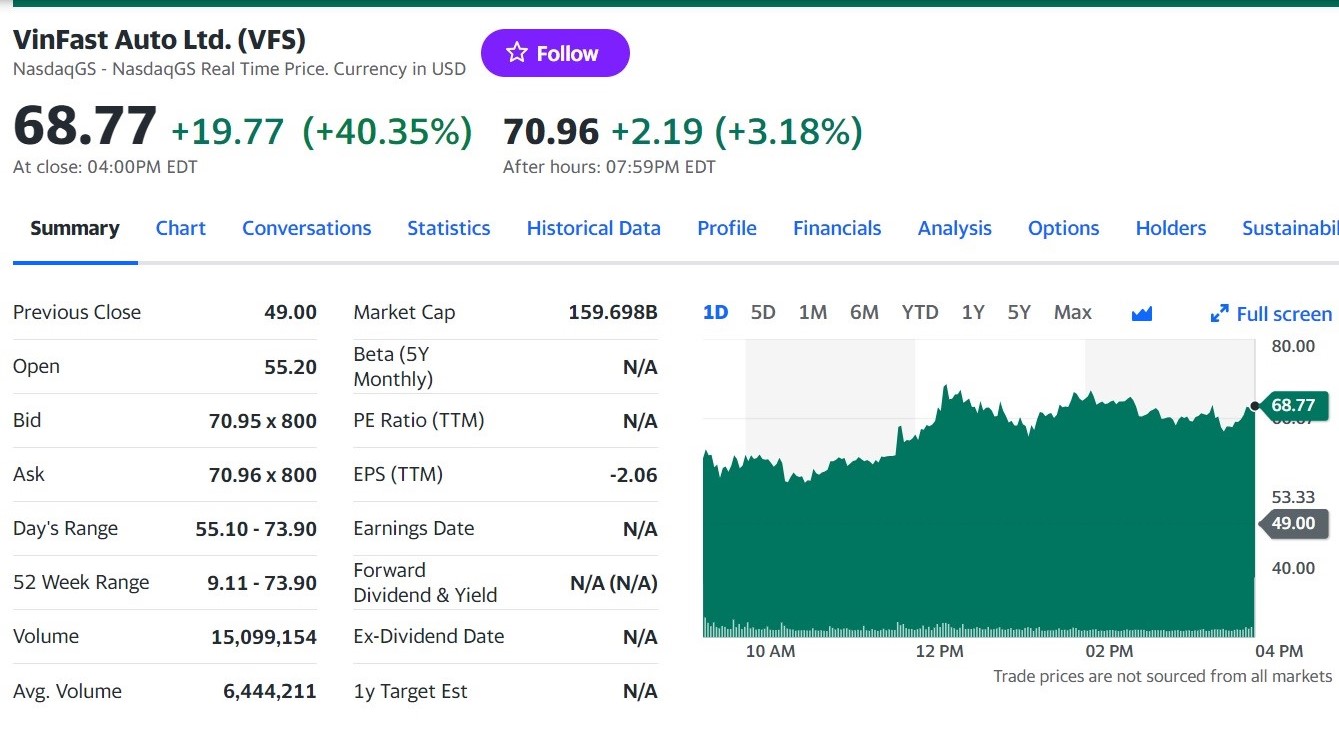The height and width of the screenshot is (754, 1339).
Task: Click the 52 Week Range 9.11 - 73.90
Action: 262,583
